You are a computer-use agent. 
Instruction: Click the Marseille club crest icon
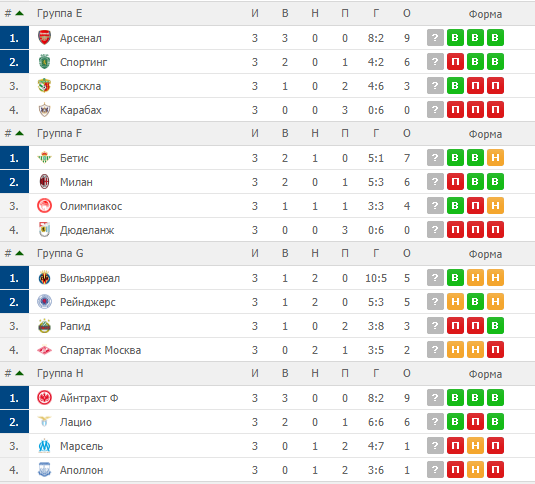[44, 446]
